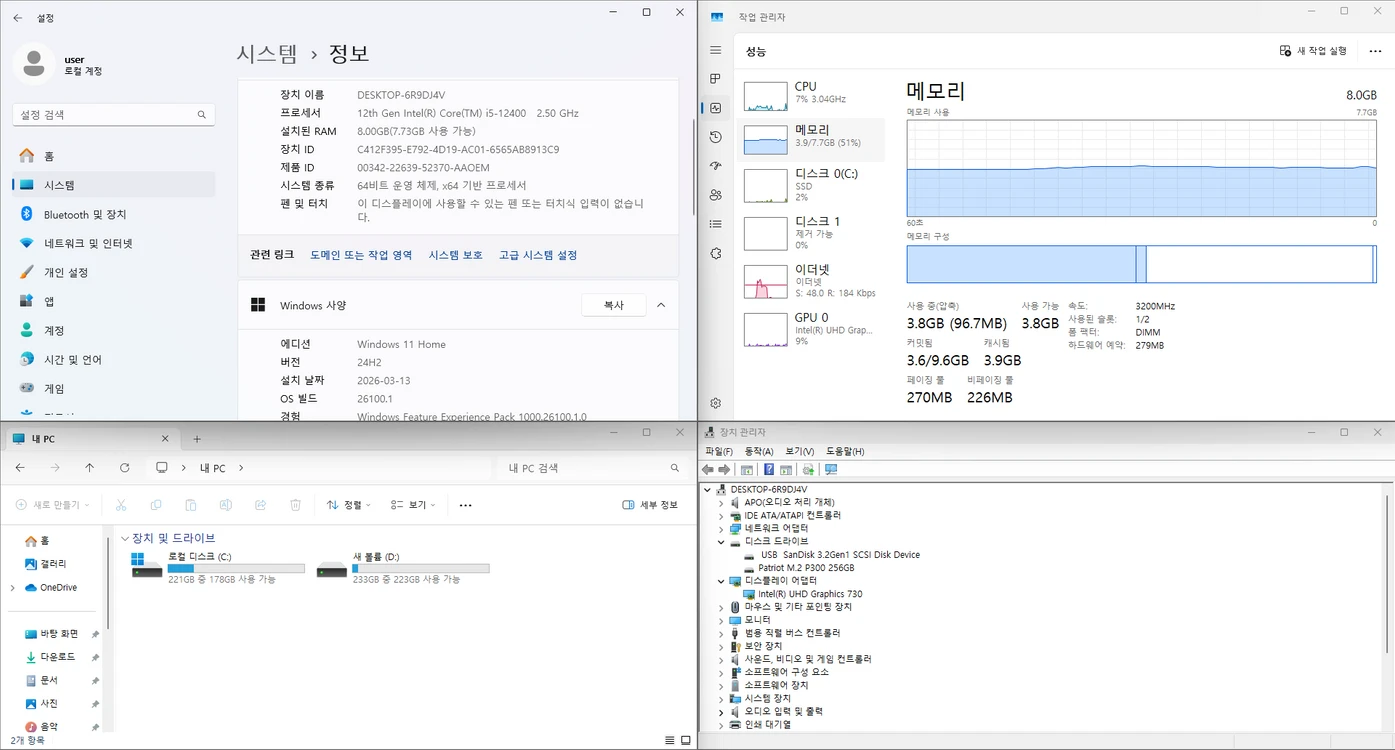Open Details list icon in Task Manager
The image size is (1395, 750).
click(715, 224)
